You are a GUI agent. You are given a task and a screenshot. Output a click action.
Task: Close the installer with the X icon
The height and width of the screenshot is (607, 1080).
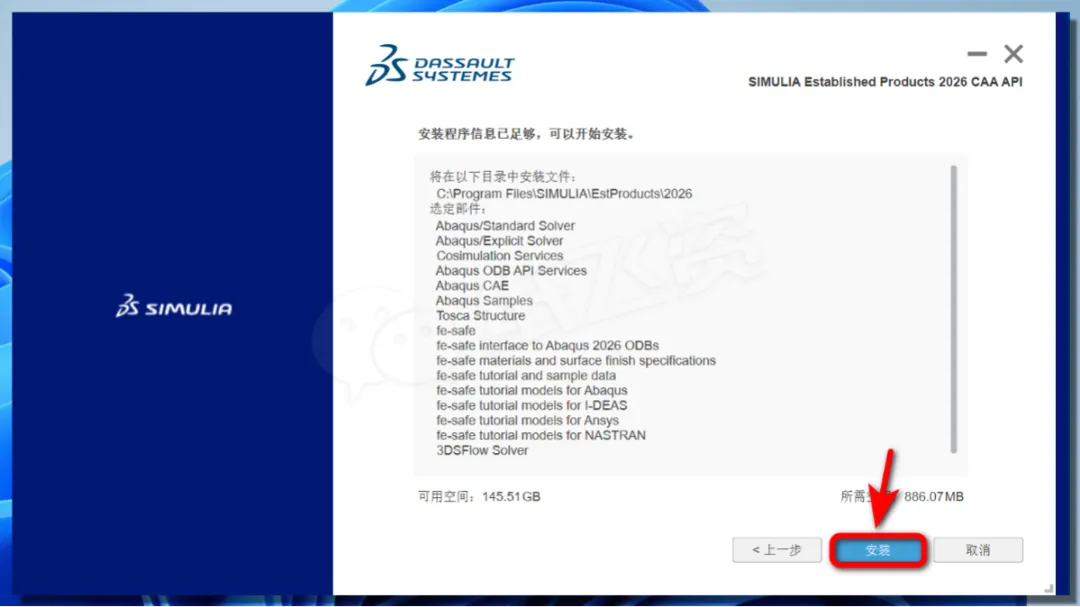pos(1013,54)
